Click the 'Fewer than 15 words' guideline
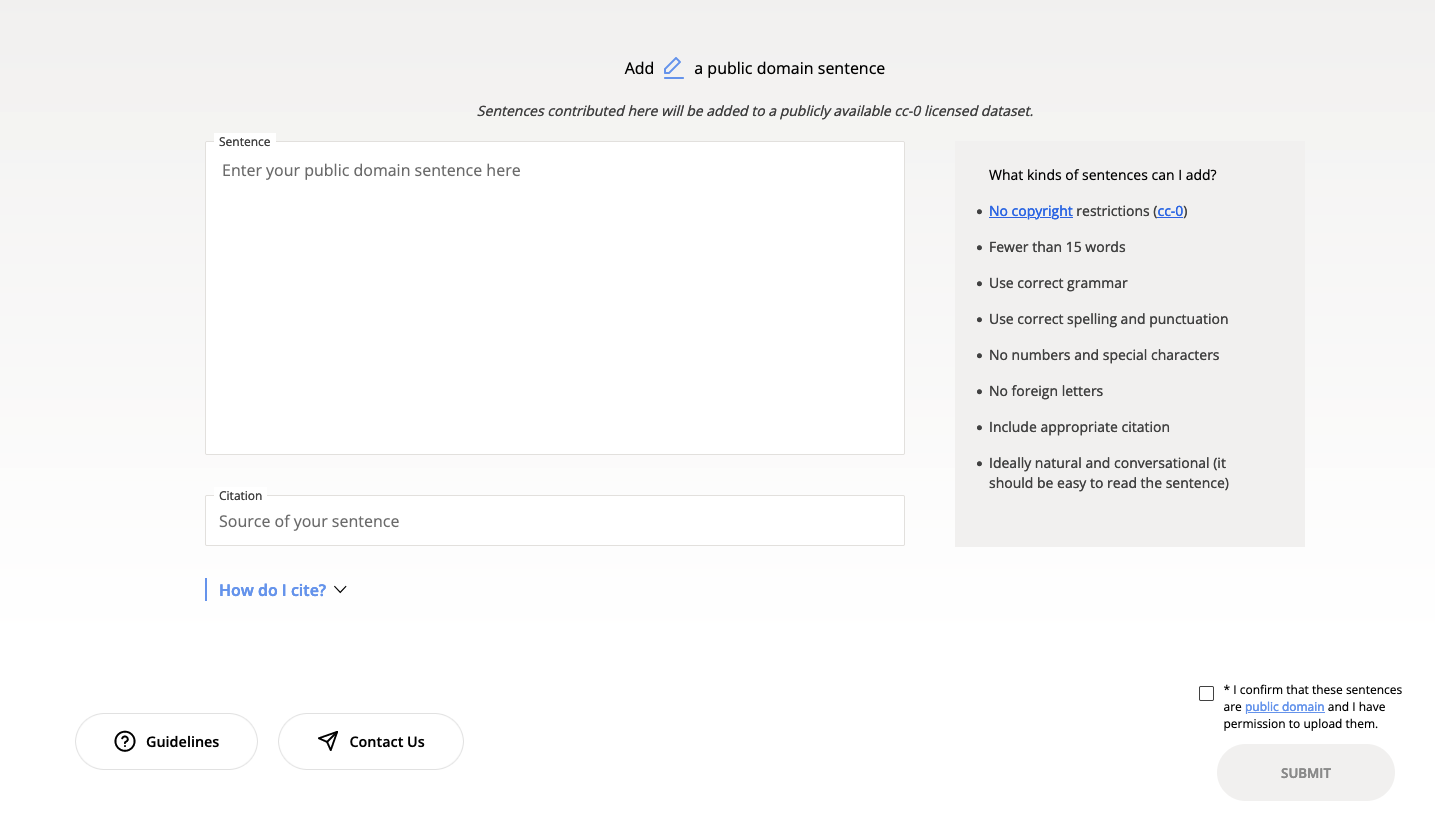The height and width of the screenshot is (835, 1435). [1057, 247]
